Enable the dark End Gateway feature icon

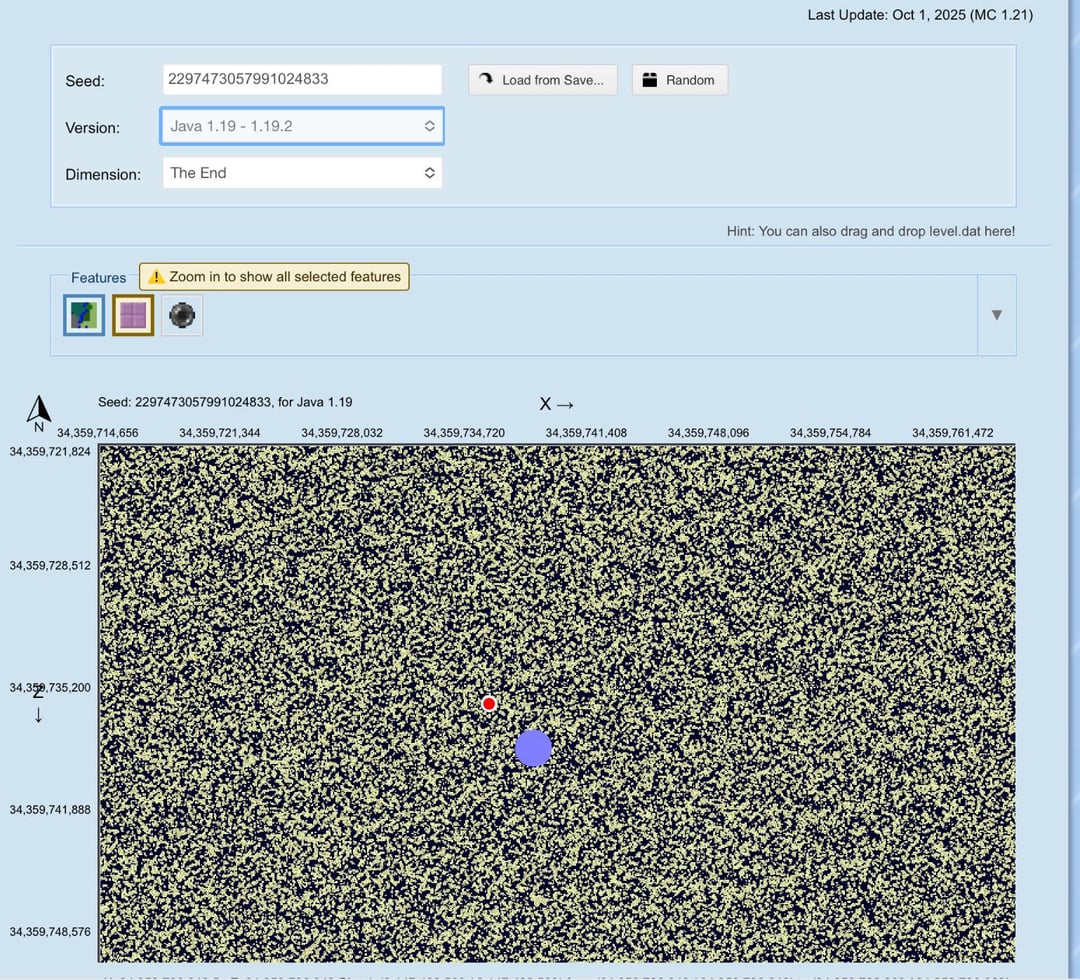(182, 316)
